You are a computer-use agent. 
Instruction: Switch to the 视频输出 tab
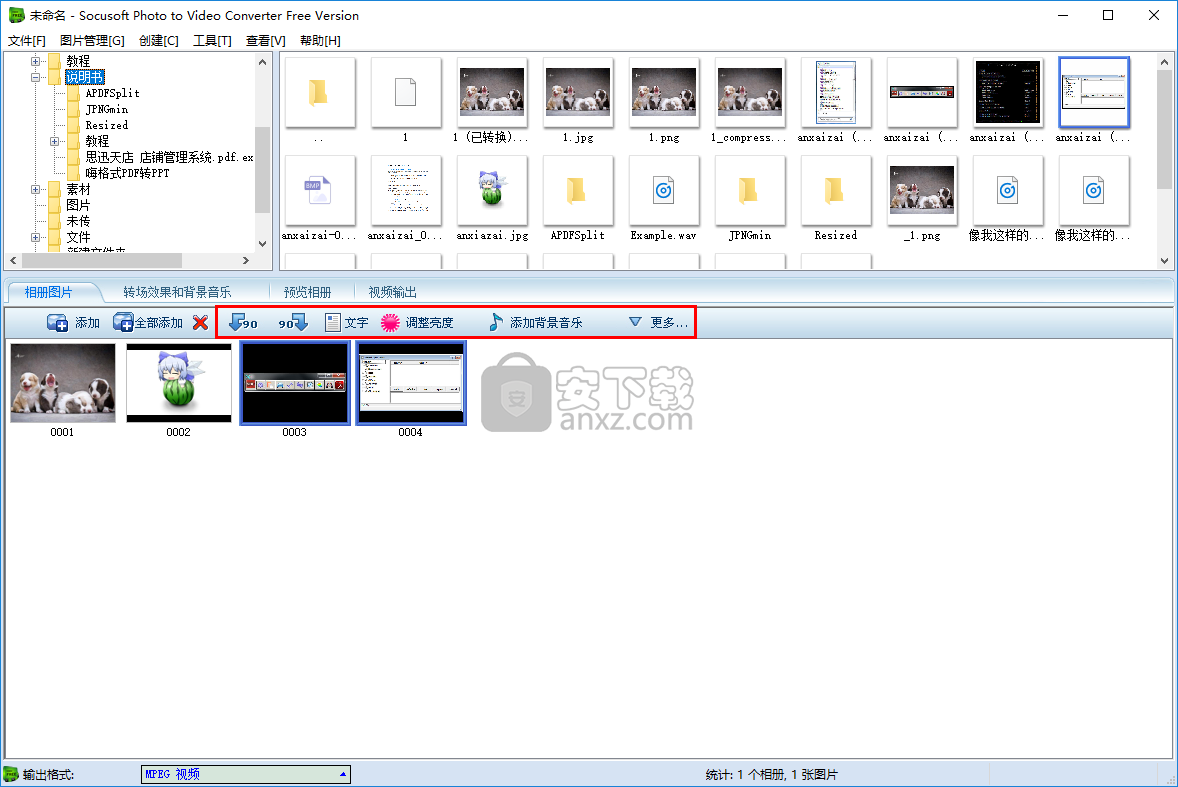coord(392,292)
